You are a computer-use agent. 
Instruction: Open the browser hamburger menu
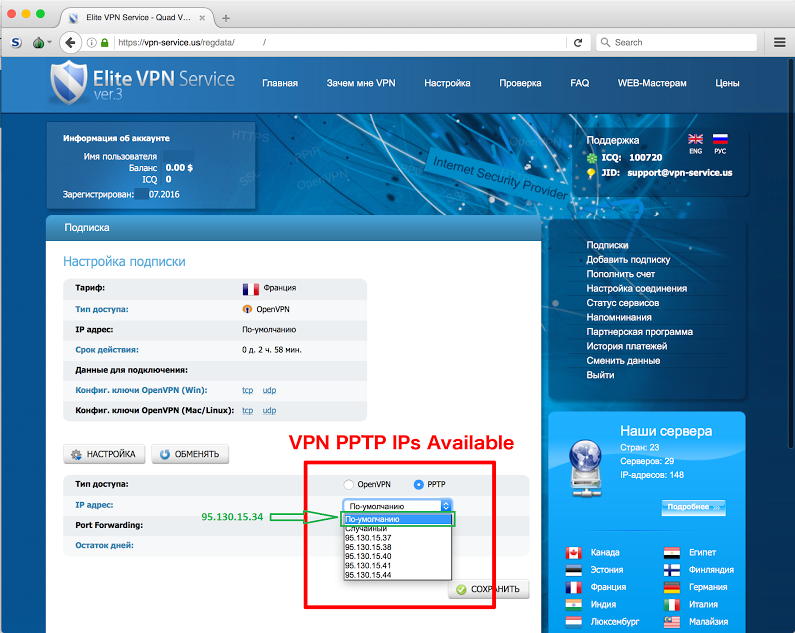click(x=780, y=43)
